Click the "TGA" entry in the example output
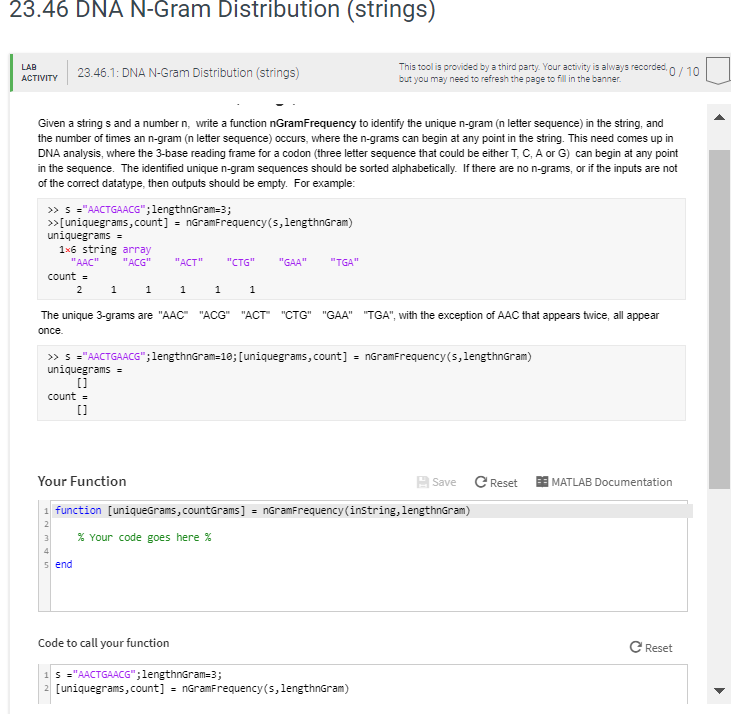The width and height of the screenshot is (731, 714). click(345, 262)
